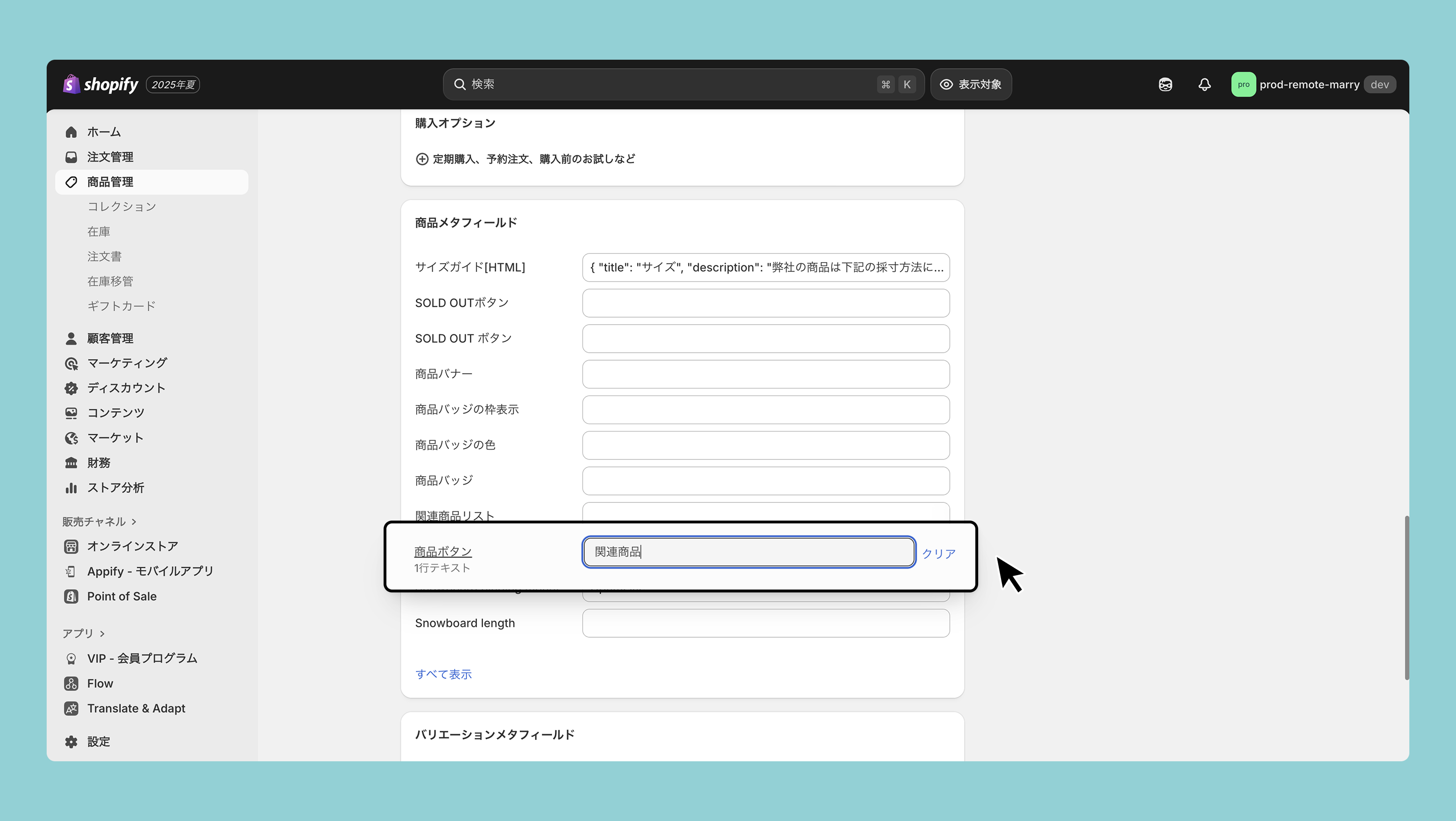This screenshot has height=821, width=1456.
Task: Open マーケティング marketing icon
Action: (71, 363)
